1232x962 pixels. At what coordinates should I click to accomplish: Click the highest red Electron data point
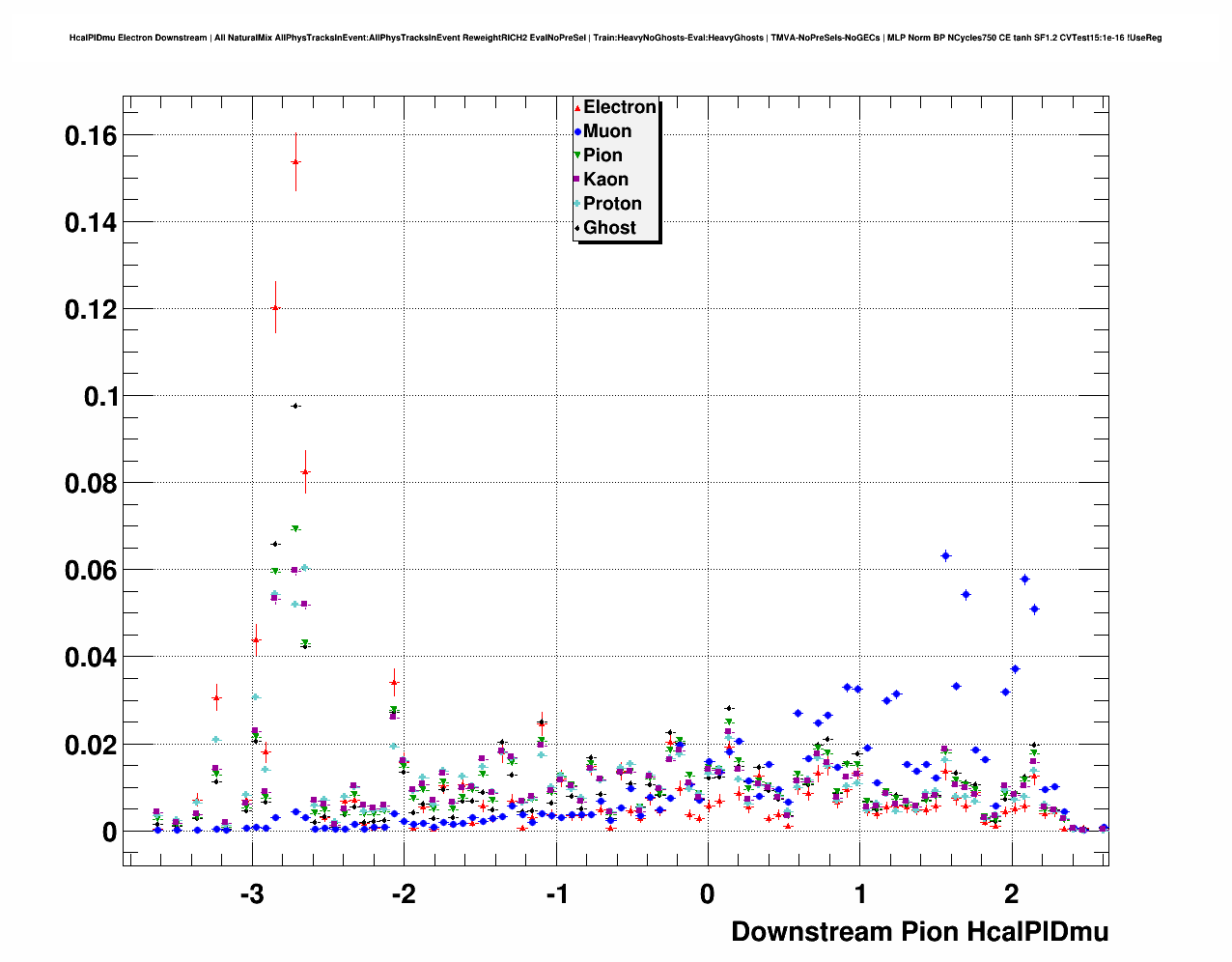click(295, 162)
